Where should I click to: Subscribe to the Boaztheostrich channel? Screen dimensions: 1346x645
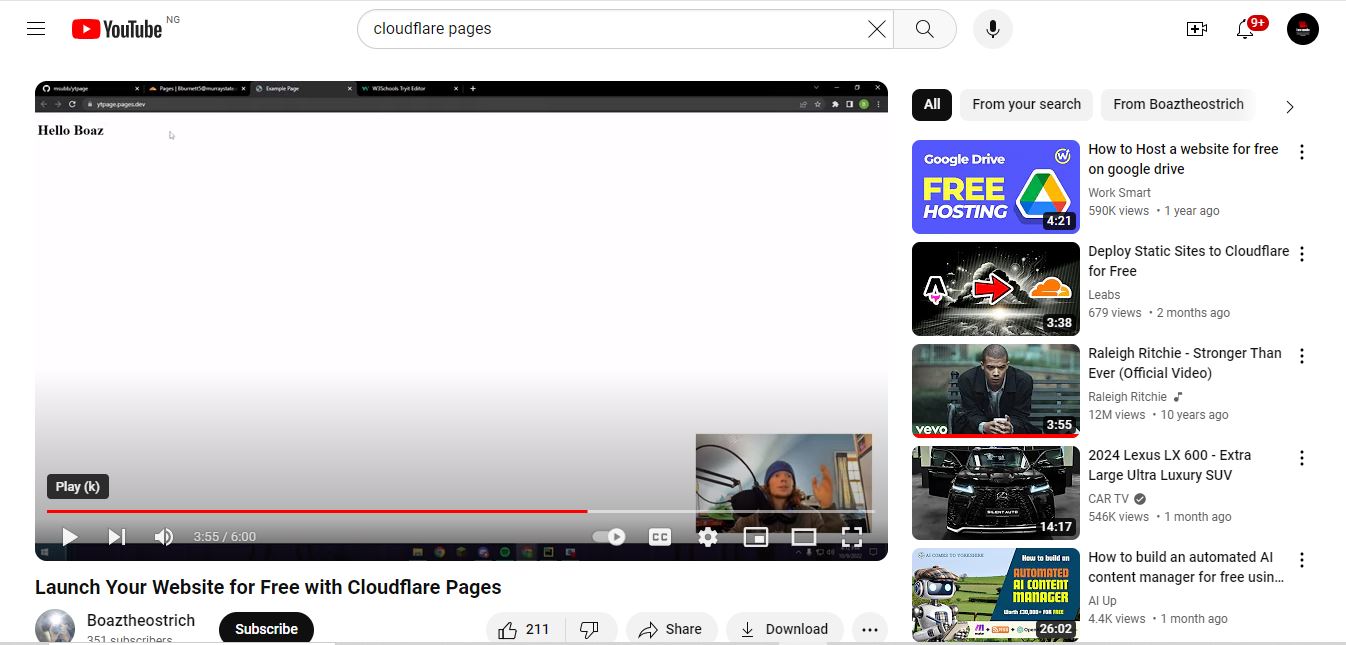266,629
